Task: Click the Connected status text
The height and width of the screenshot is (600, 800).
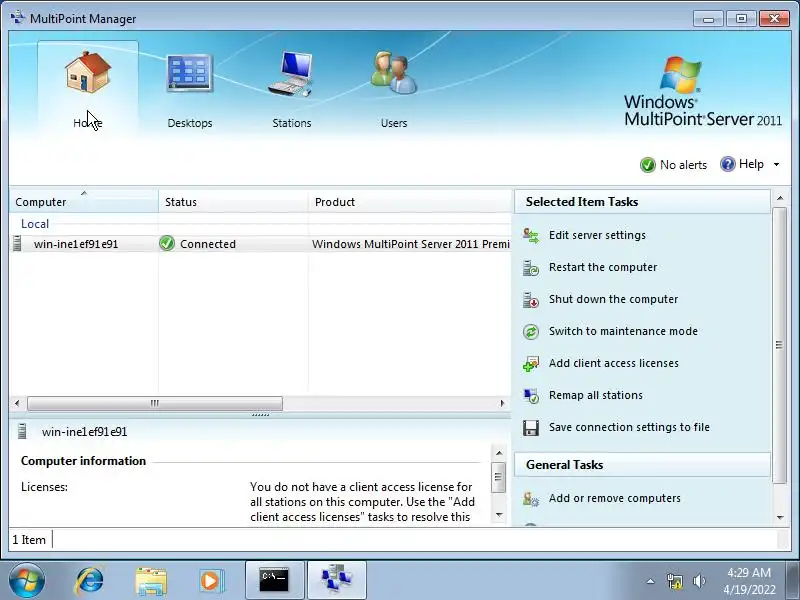Action: click(x=208, y=244)
